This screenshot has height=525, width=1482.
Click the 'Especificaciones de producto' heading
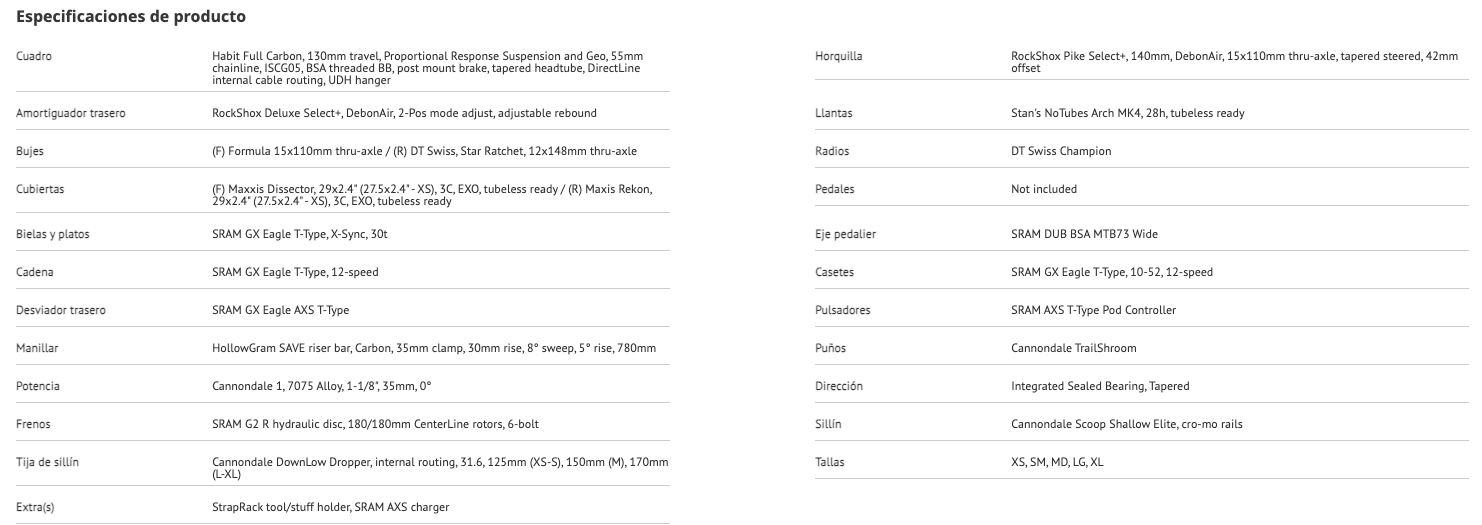pyautogui.click(x=131, y=17)
